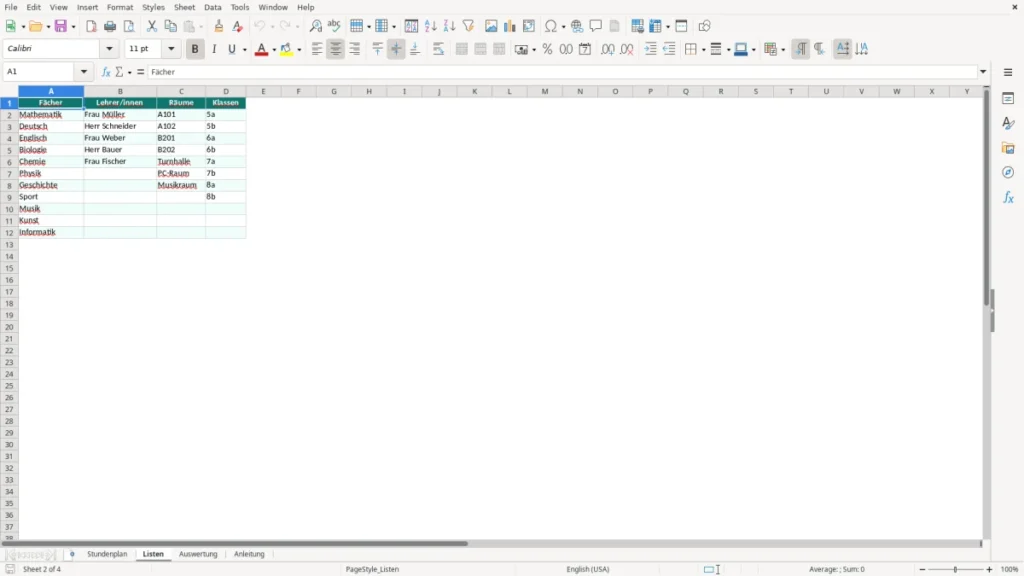Open sidebar Gallery panel
Viewport: 1024px width, 576px height.
pos(1008,148)
